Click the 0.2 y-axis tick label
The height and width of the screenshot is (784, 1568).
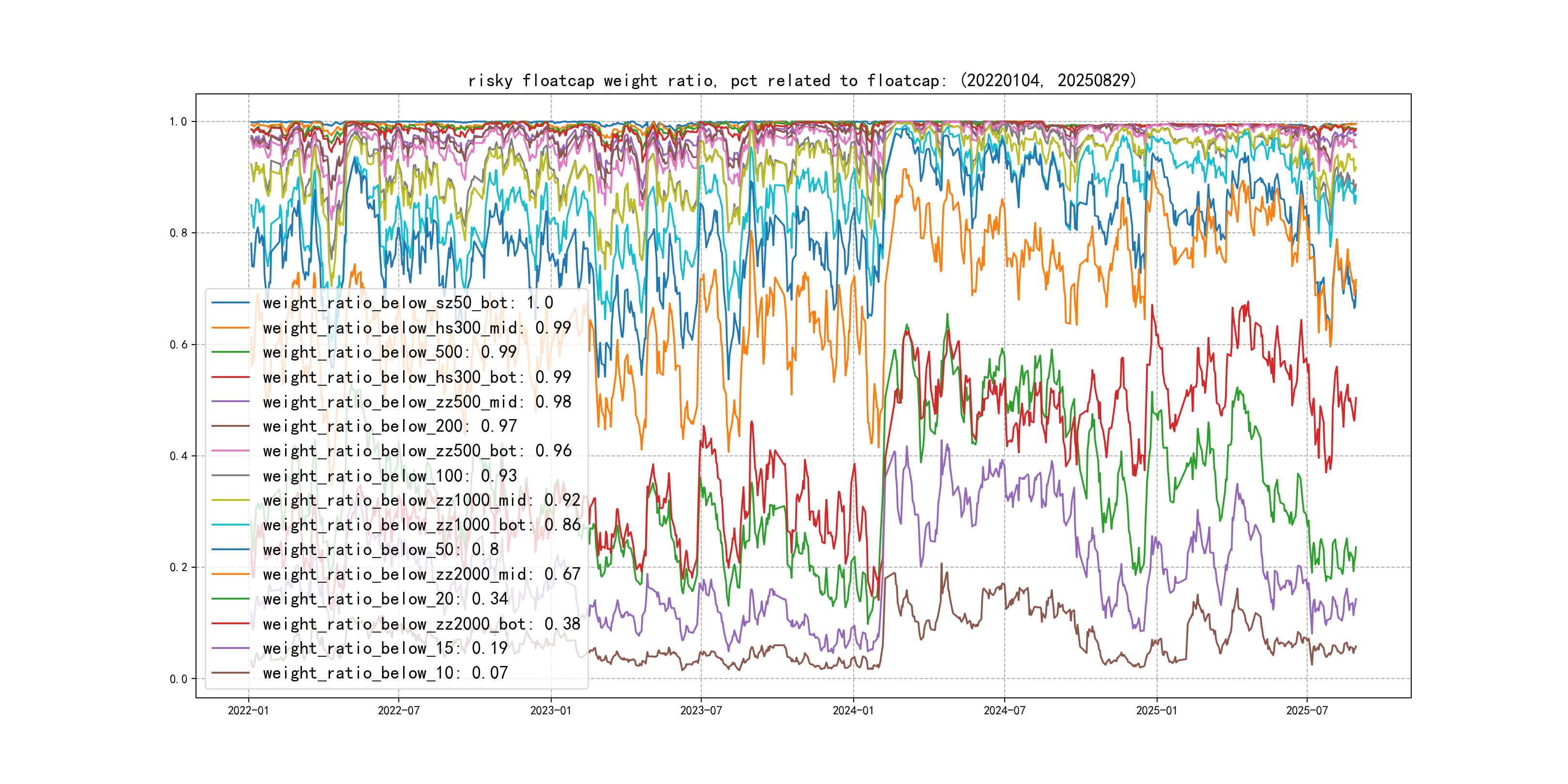pos(179,567)
